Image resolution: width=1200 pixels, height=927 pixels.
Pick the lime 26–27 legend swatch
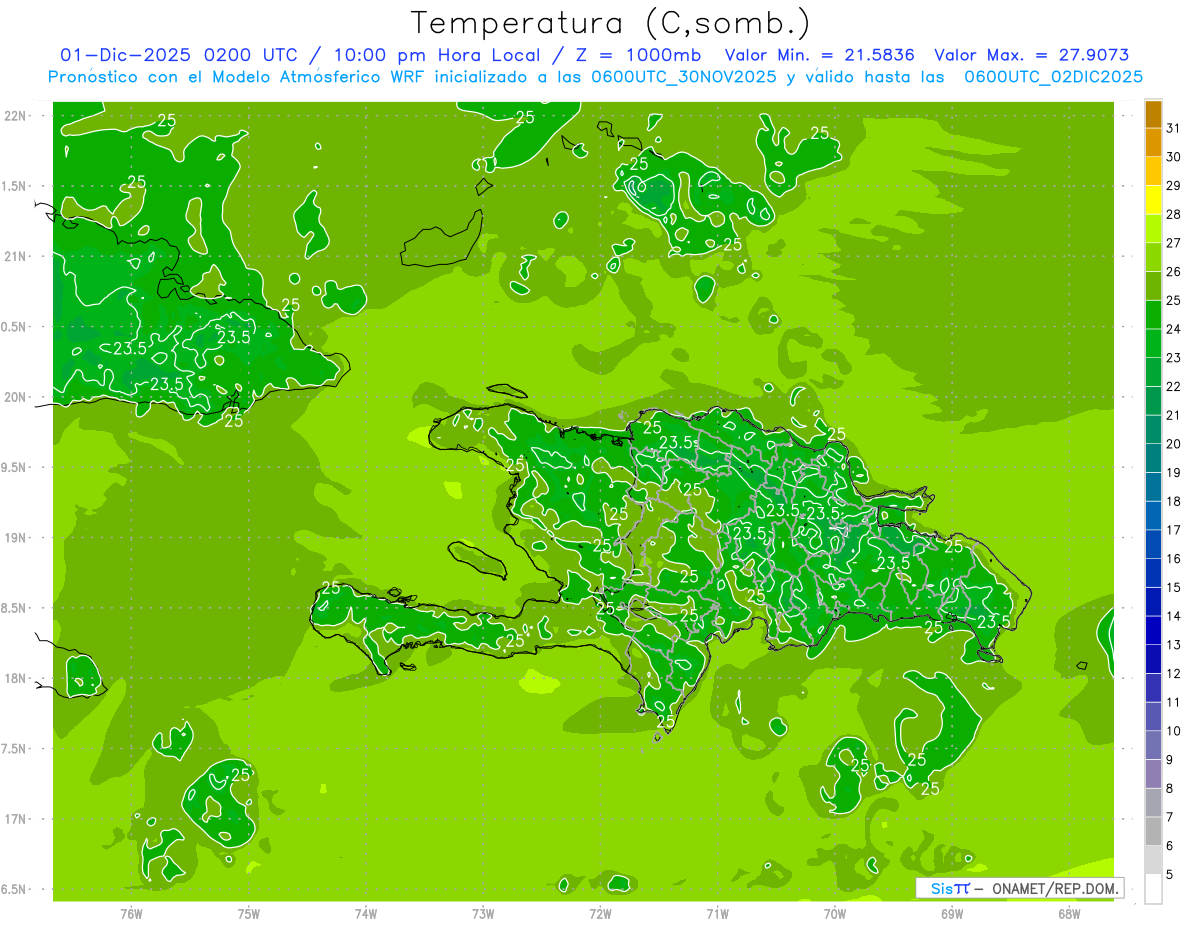point(1153,257)
